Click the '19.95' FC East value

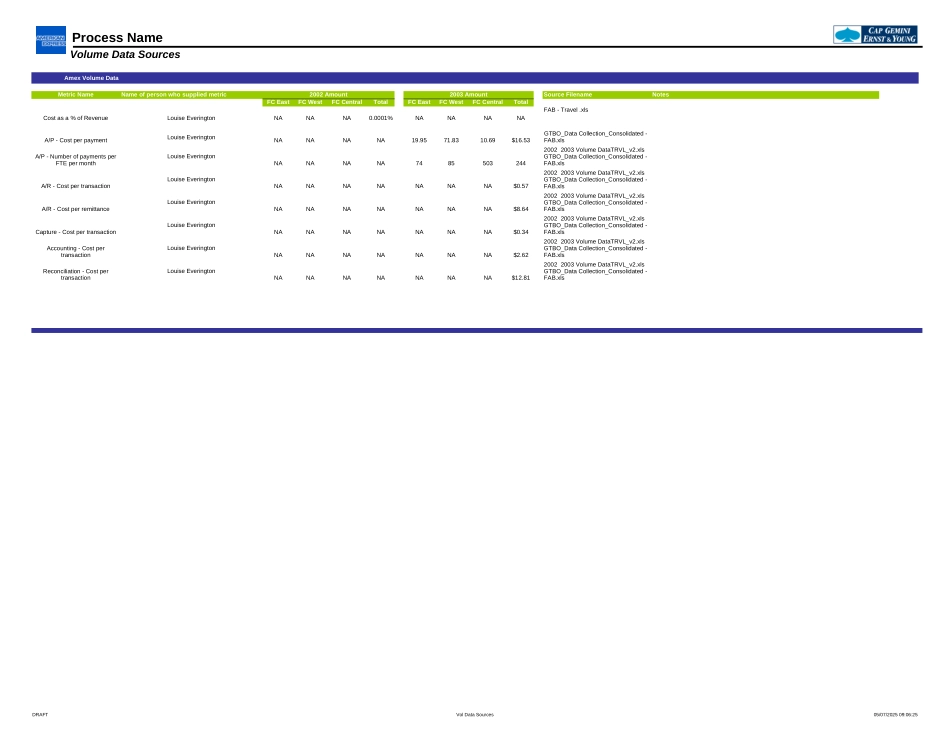point(419,140)
